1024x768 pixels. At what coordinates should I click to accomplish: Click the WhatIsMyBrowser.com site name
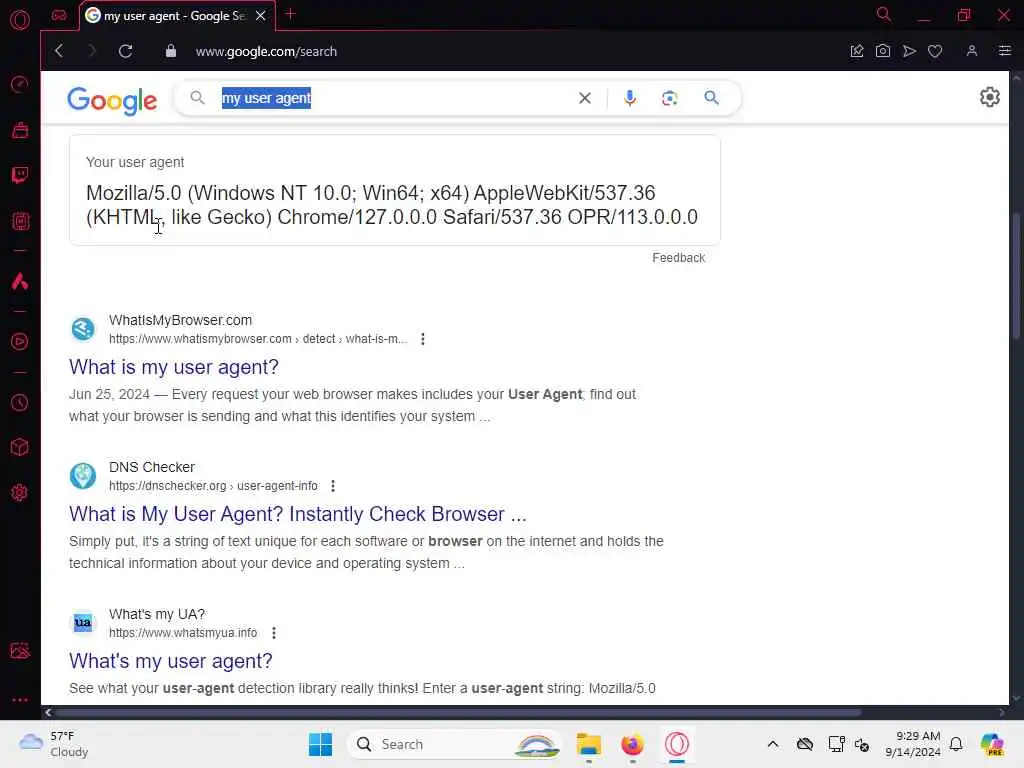[x=180, y=320]
